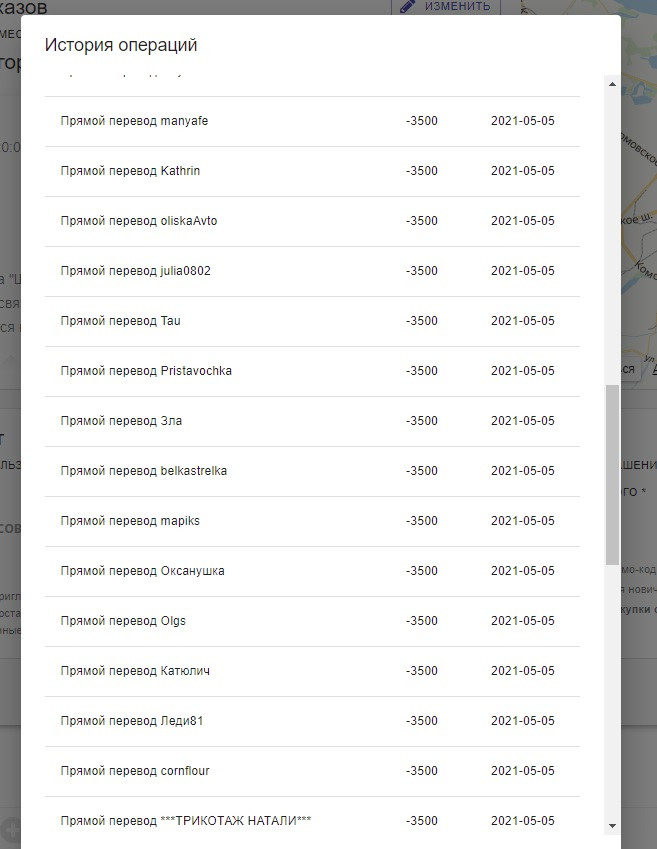Select the manyafe transfer row
This screenshot has height=849, width=657.
click(313, 121)
